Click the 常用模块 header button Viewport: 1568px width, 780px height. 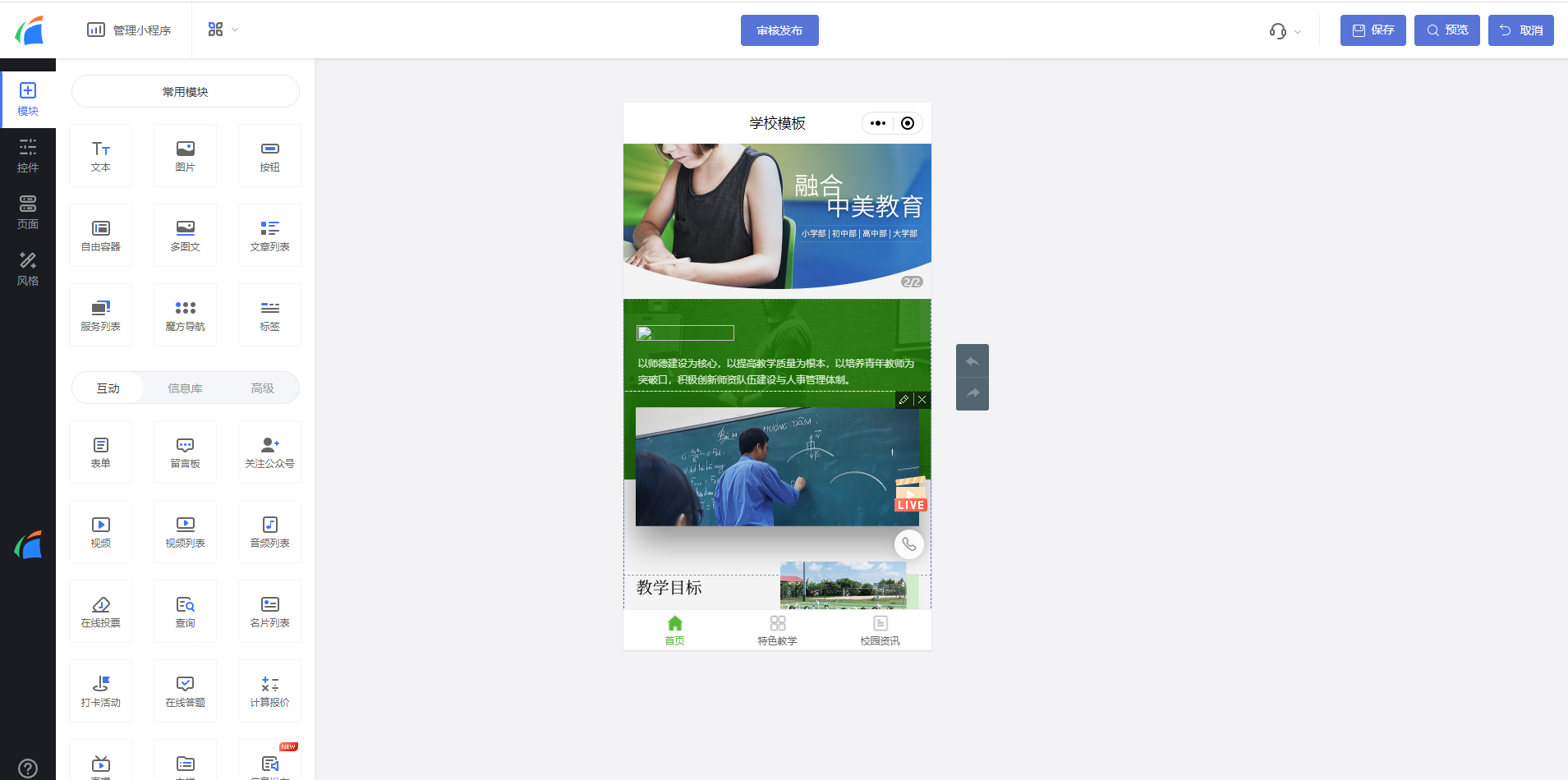tap(186, 91)
